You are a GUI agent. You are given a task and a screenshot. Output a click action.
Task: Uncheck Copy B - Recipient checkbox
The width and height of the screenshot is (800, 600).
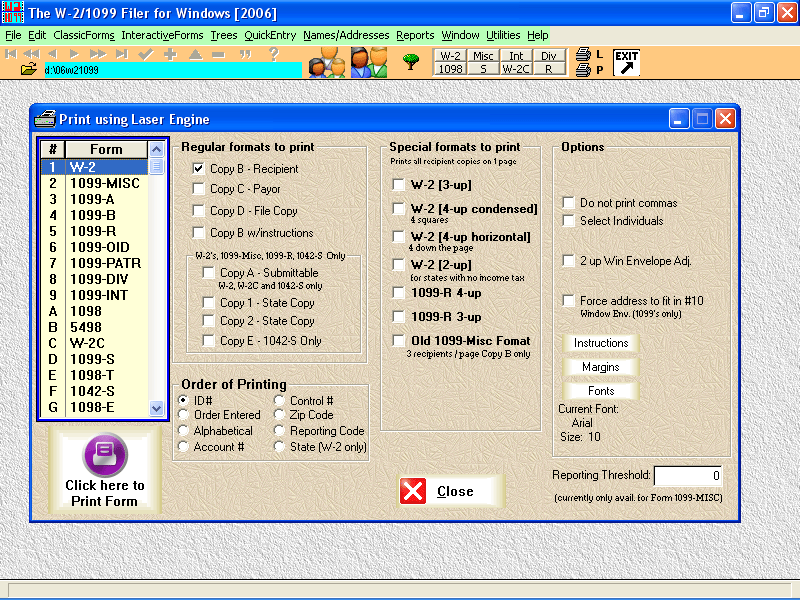(x=198, y=168)
